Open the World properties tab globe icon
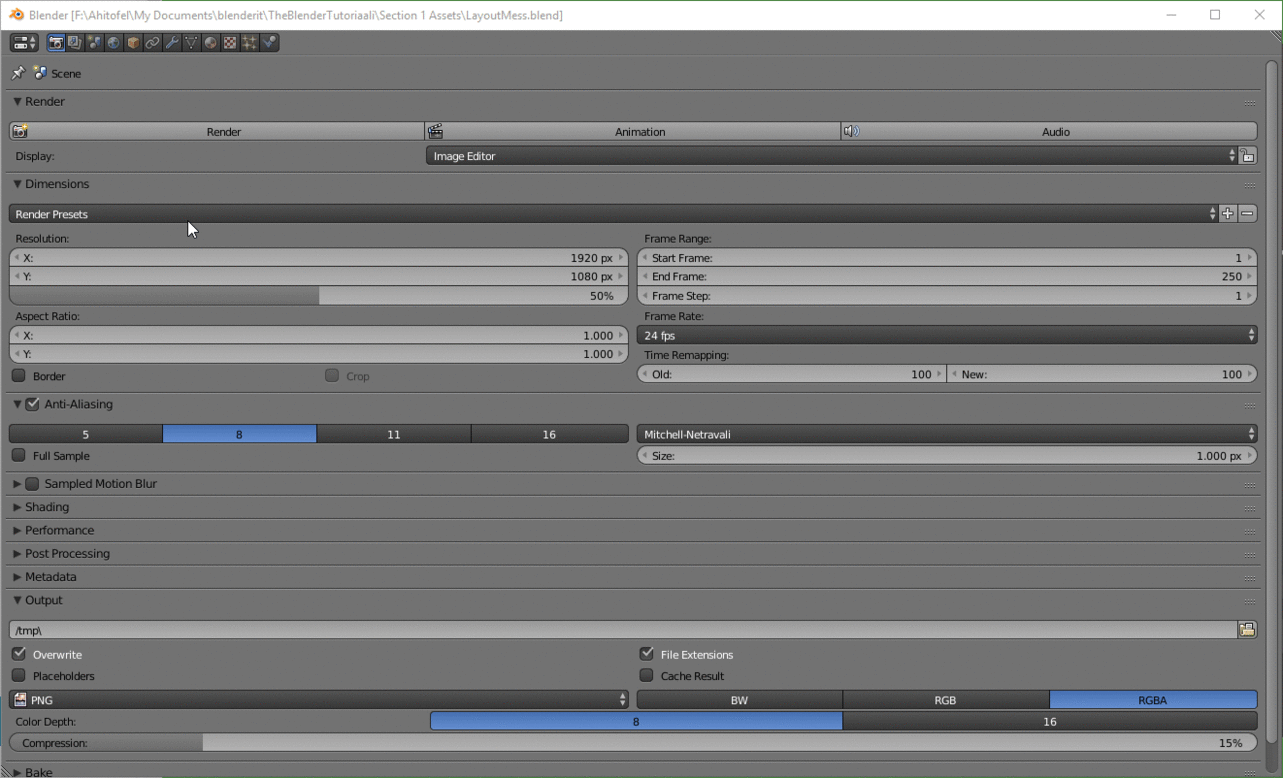 [x=113, y=43]
